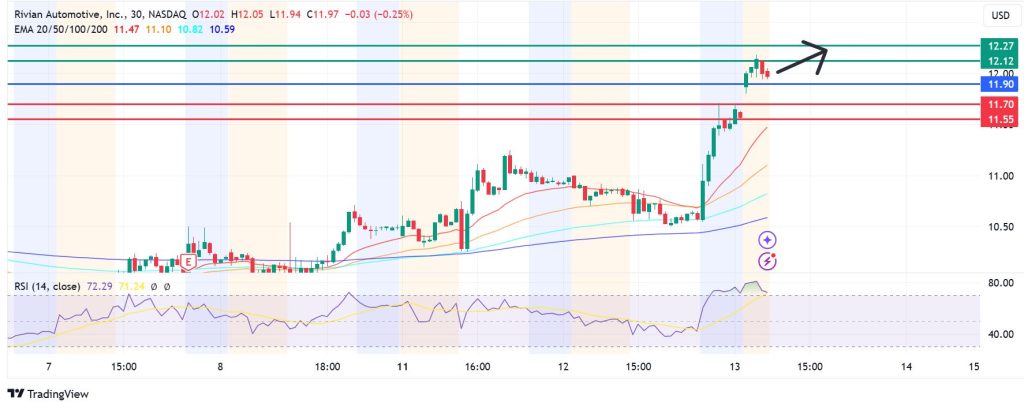Click the 80.00 RSI axis label

1000,283
